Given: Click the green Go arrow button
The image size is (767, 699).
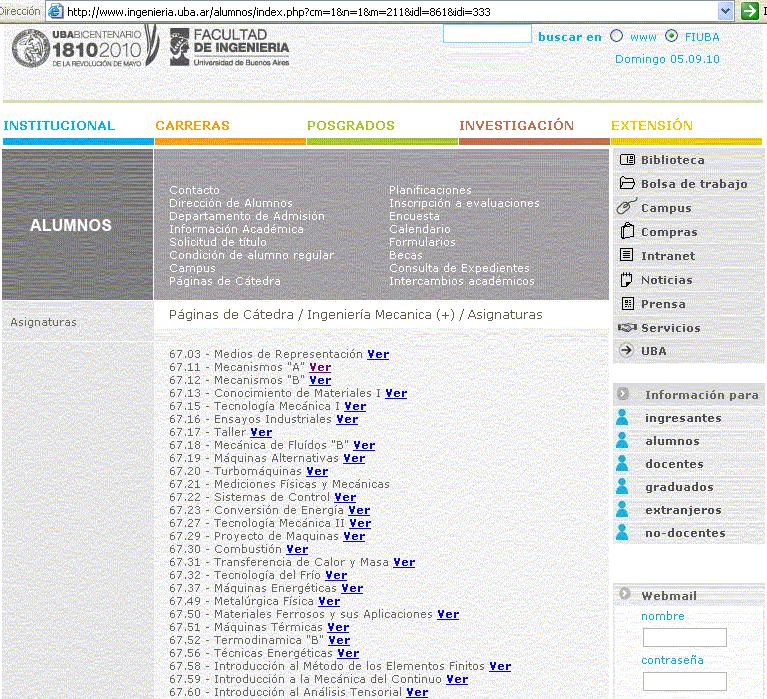Looking at the screenshot, I should [x=749, y=11].
